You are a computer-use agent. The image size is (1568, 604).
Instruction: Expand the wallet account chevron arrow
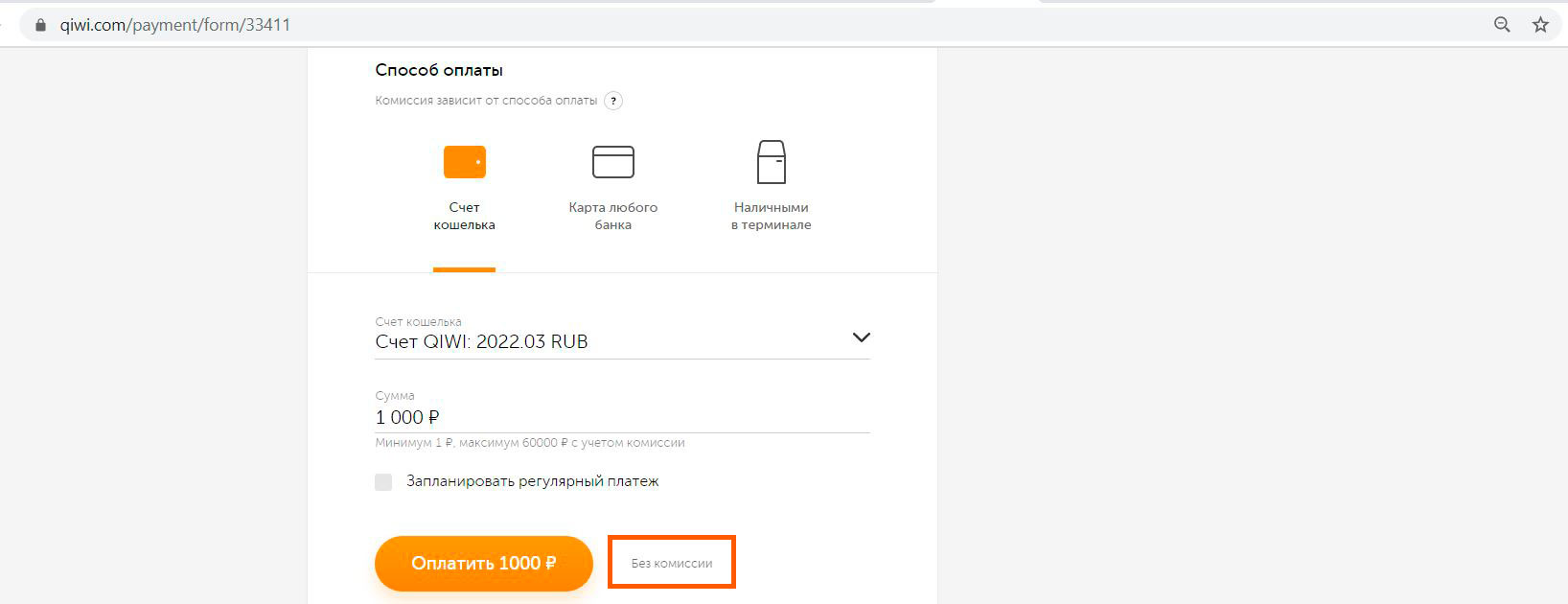click(x=861, y=337)
